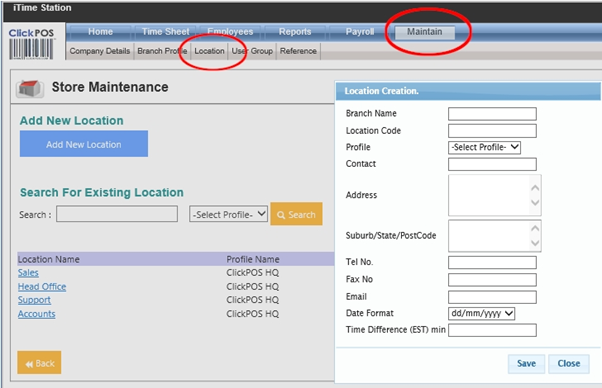The width and height of the screenshot is (602, 388).
Task: Click the orange Search button
Action: point(296,214)
